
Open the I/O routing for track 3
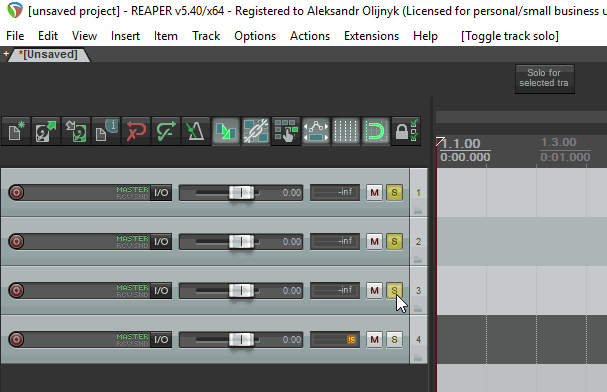pos(161,291)
